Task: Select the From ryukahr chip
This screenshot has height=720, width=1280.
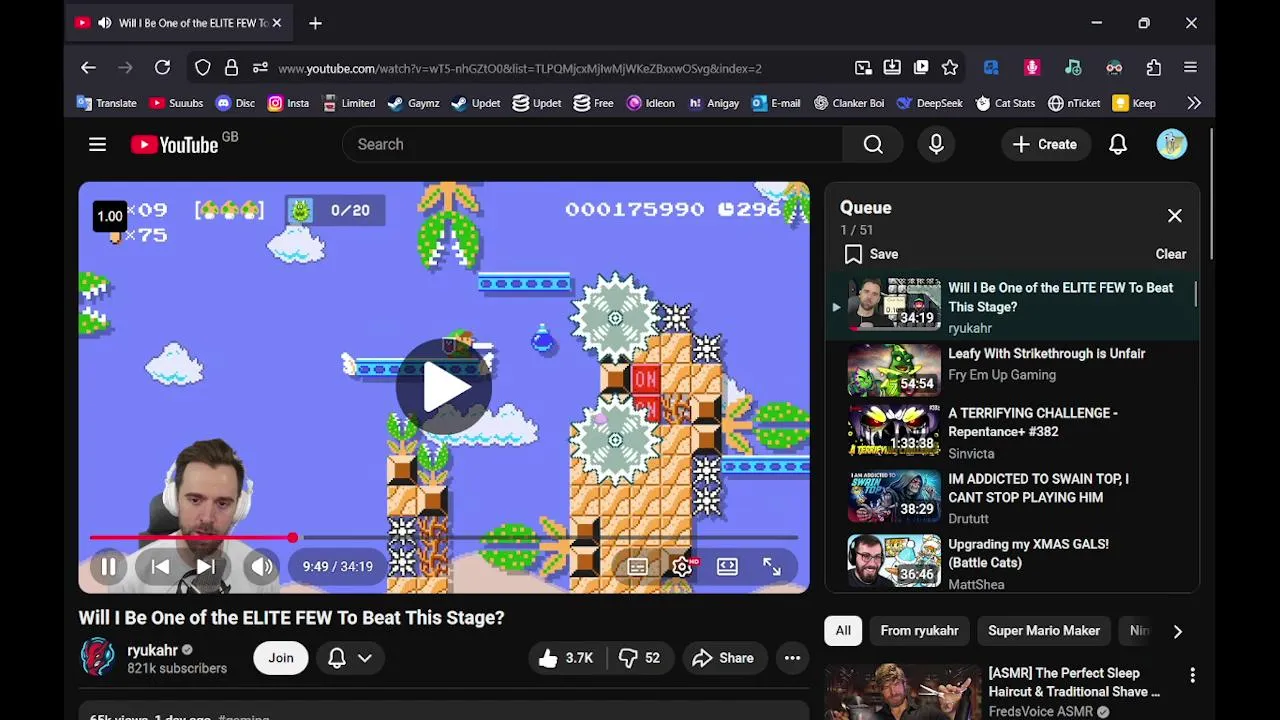Action: coord(919,631)
